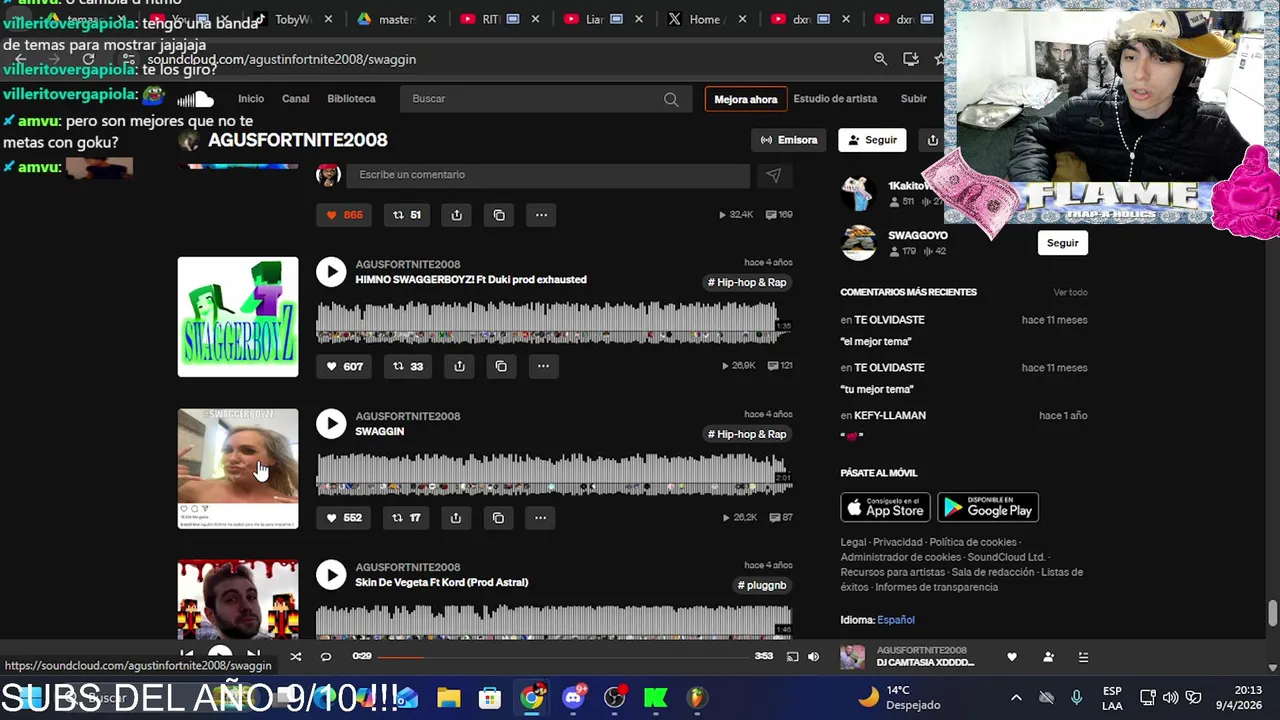Click the page vertical scrollbar thumb

click(1272, 613)
